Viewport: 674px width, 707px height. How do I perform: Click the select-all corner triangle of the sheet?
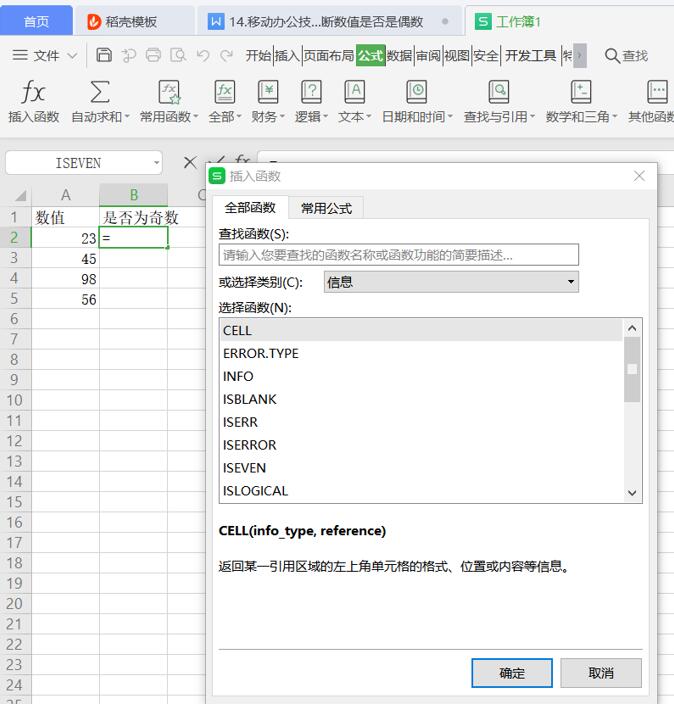(21, 196)
